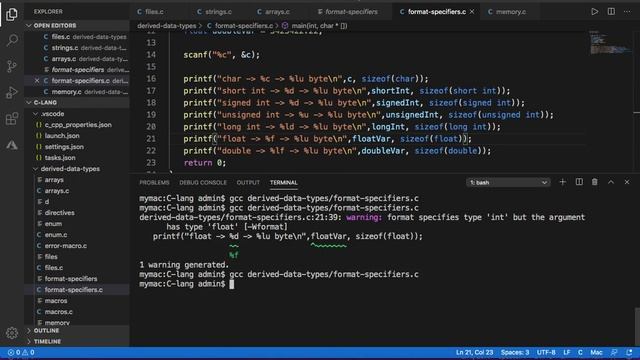Screen dimensions: 640x360
Task: Click line number 21 in gutter
Action: click(x=151, y=139)
